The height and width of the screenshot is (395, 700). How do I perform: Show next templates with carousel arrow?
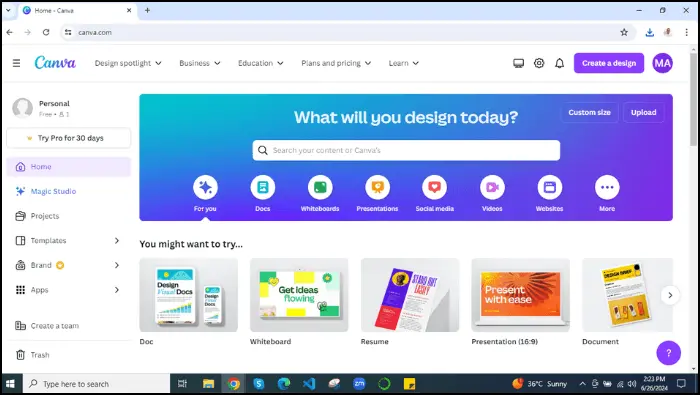[670, 295]
